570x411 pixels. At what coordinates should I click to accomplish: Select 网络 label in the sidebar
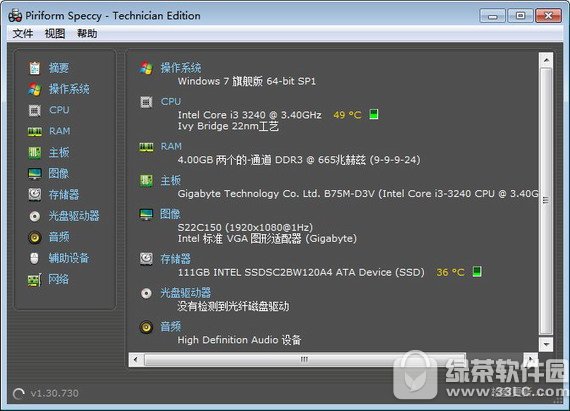tap(59, 279)
